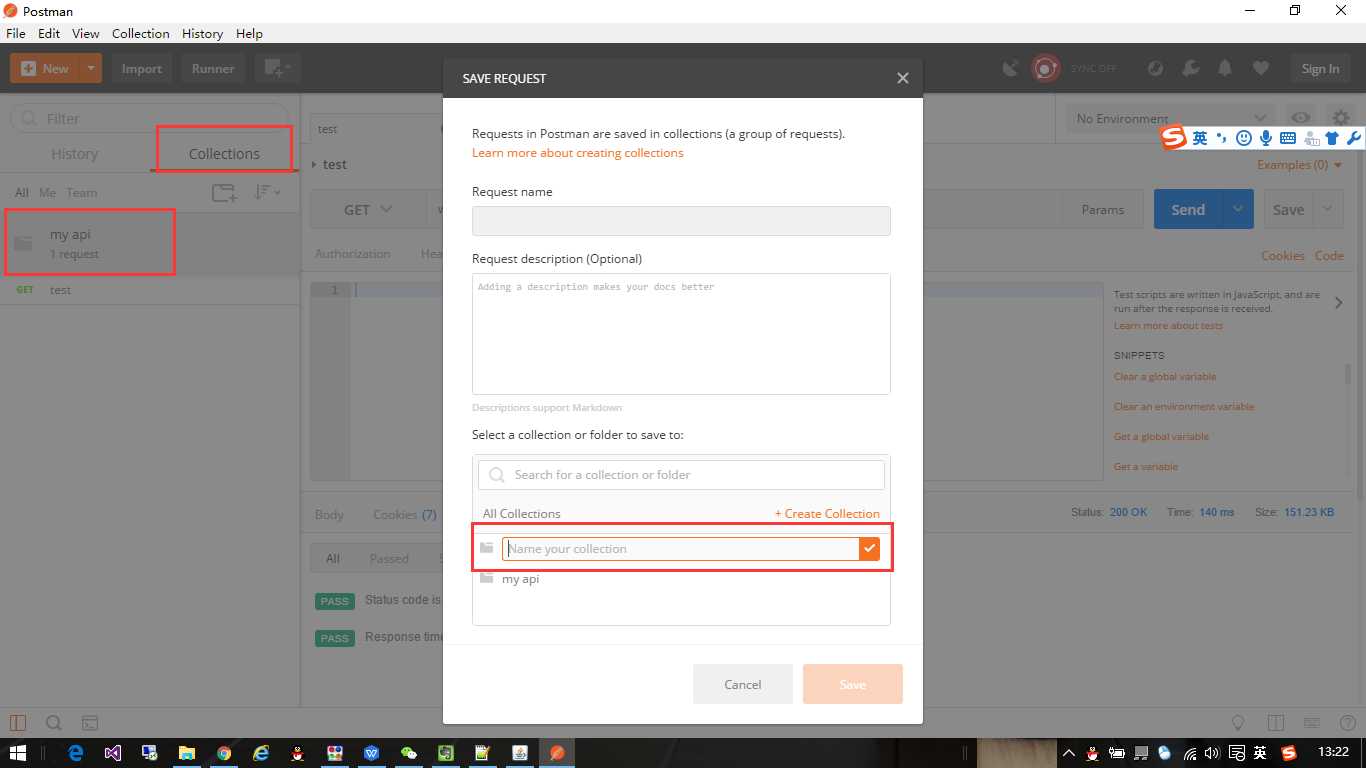Image resolution: width=1366 pixels, height=768 pixels.
Task: Click the blue Send button
Action: (1188, 209)
